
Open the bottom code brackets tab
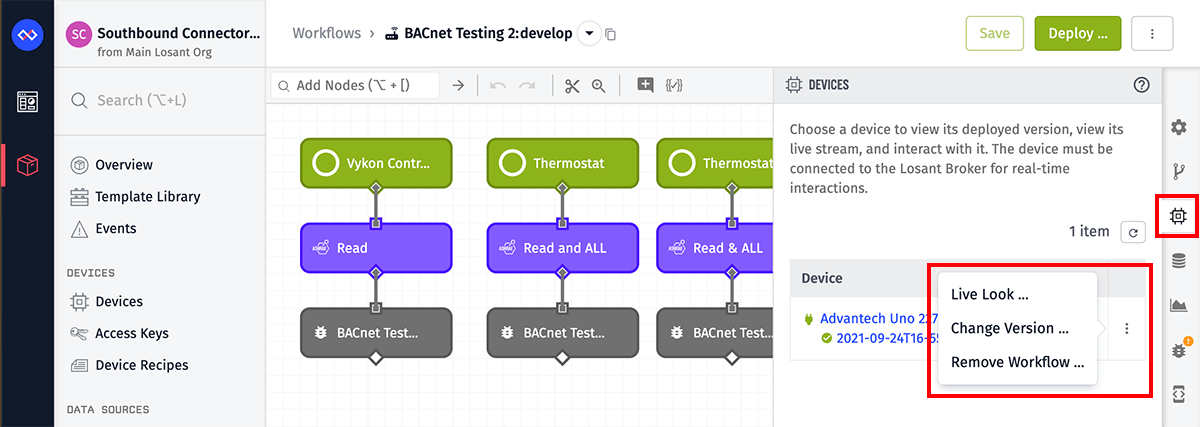(x=1179, y=394)
